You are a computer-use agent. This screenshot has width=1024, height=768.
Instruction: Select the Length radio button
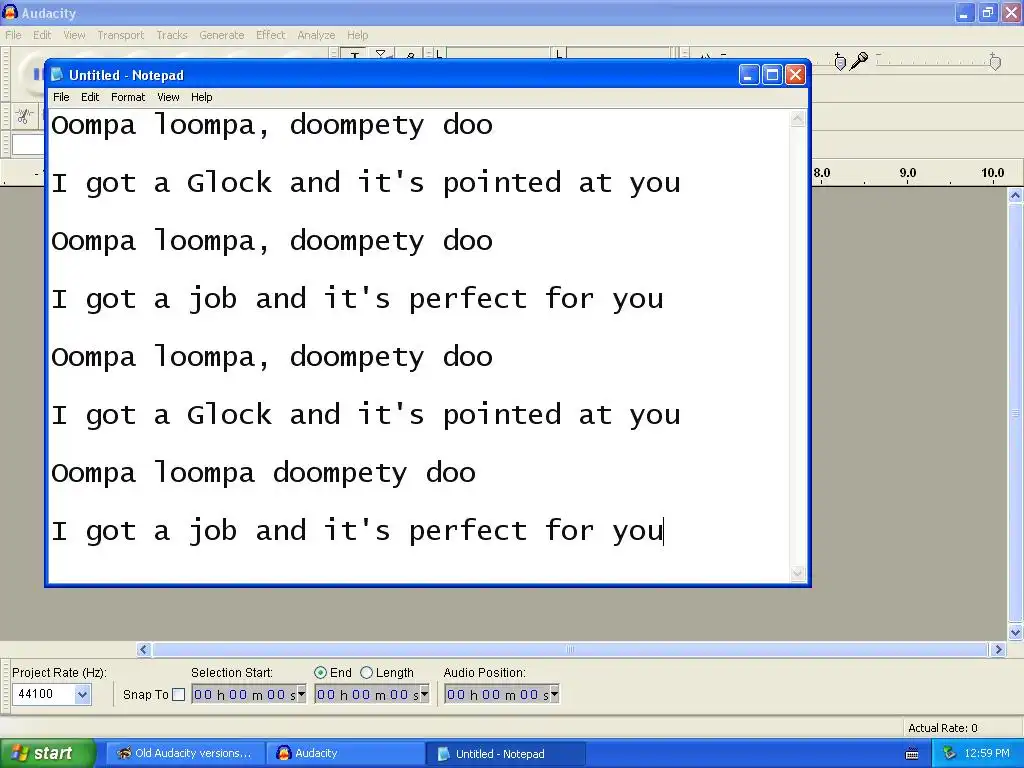pos(366,673)
